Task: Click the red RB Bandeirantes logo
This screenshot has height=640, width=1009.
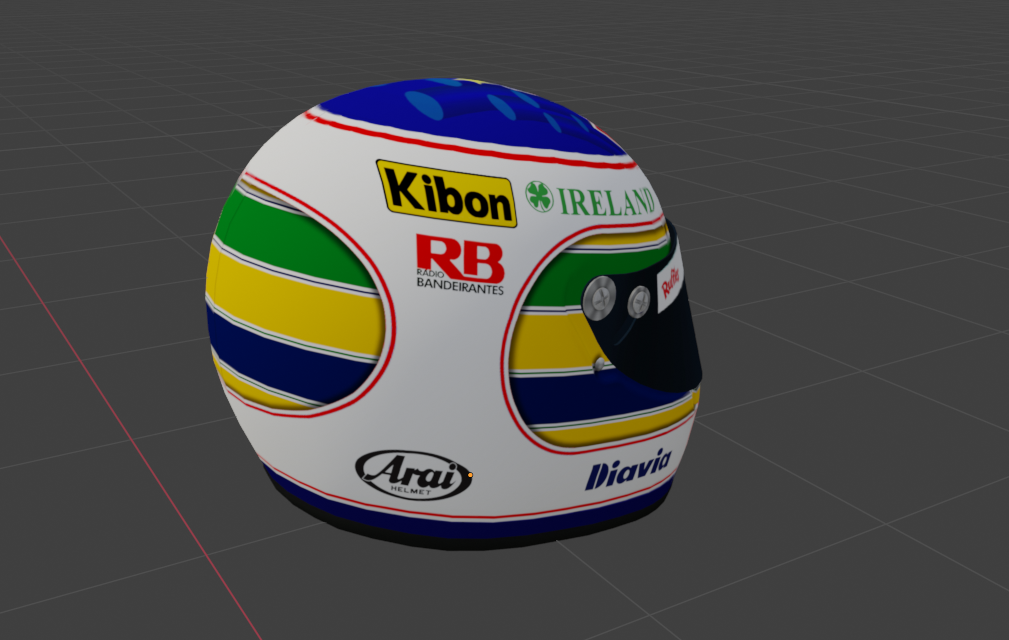Action: tap(460, 264)
